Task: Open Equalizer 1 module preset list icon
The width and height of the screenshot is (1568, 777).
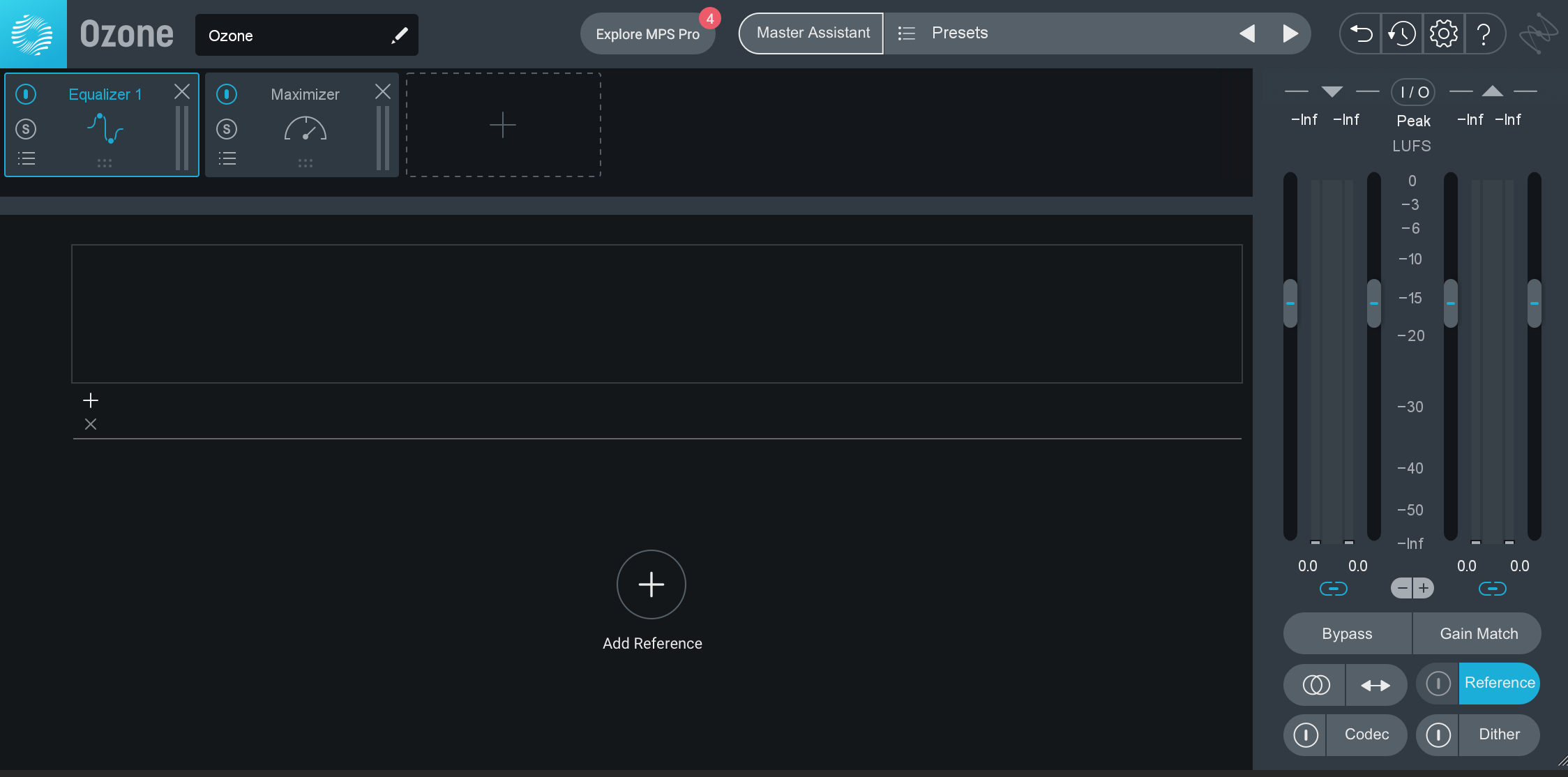Action: point(27,158)
